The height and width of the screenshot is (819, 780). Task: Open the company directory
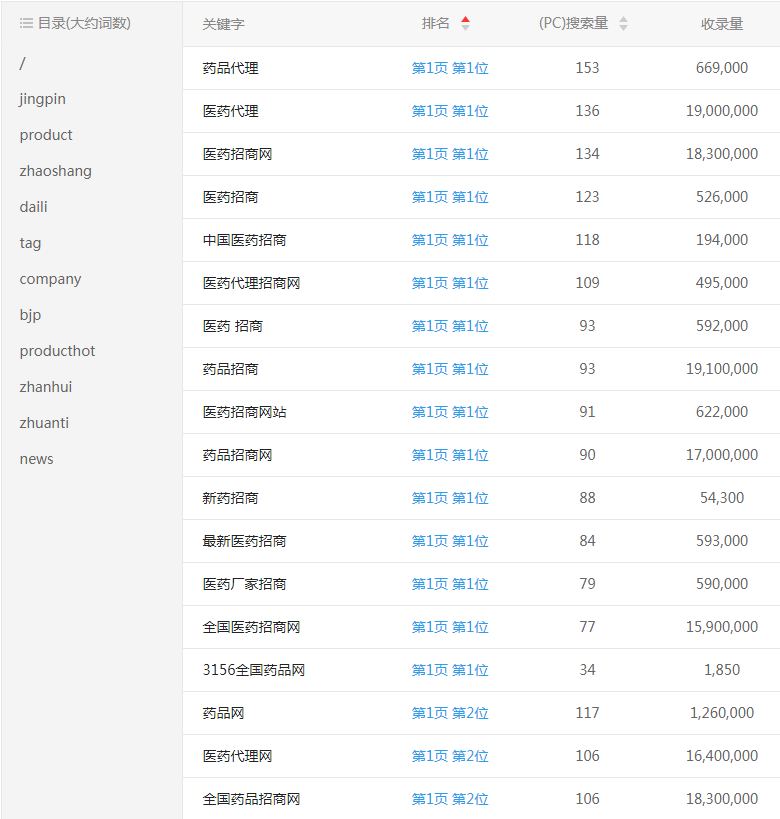[x=51, y=279]
